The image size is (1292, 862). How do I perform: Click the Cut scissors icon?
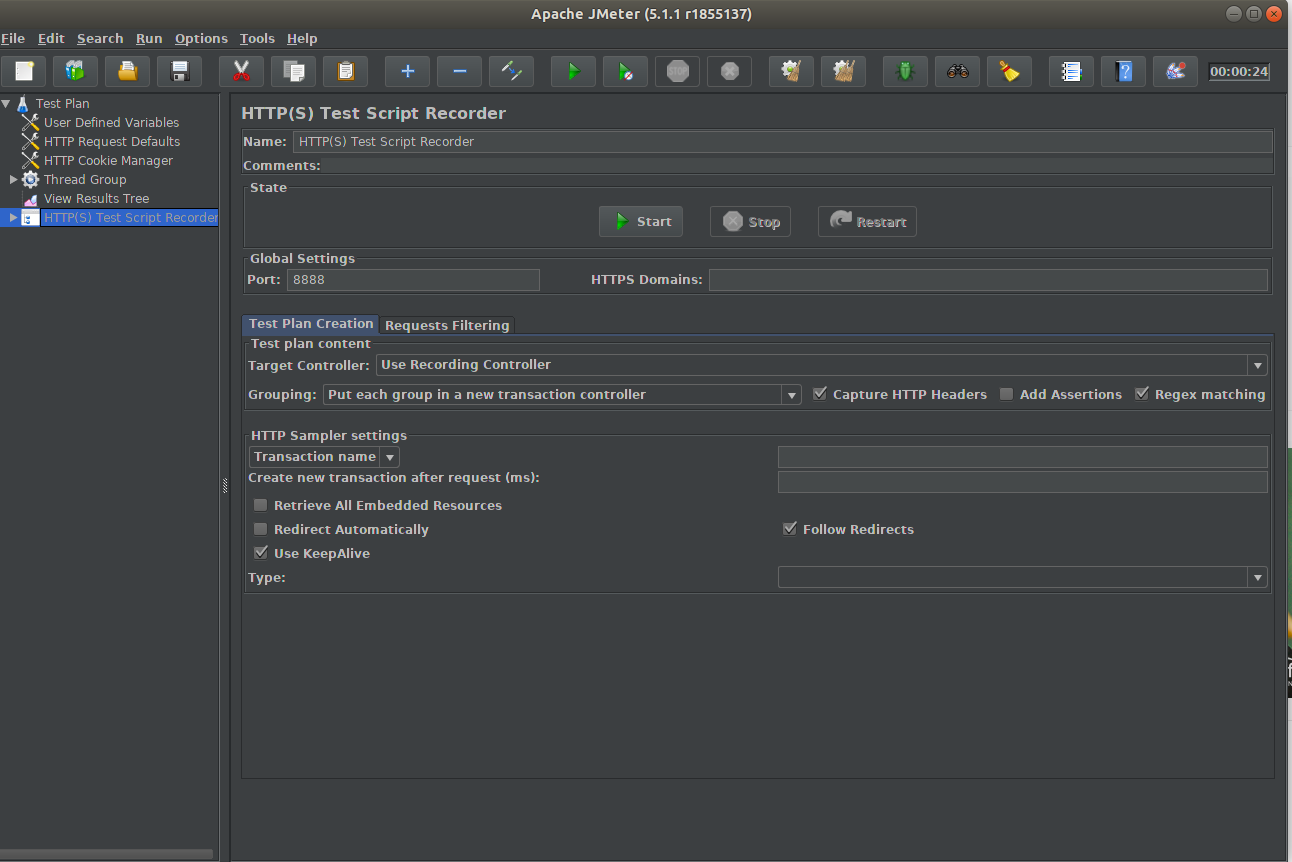click(x=241, y=71)
